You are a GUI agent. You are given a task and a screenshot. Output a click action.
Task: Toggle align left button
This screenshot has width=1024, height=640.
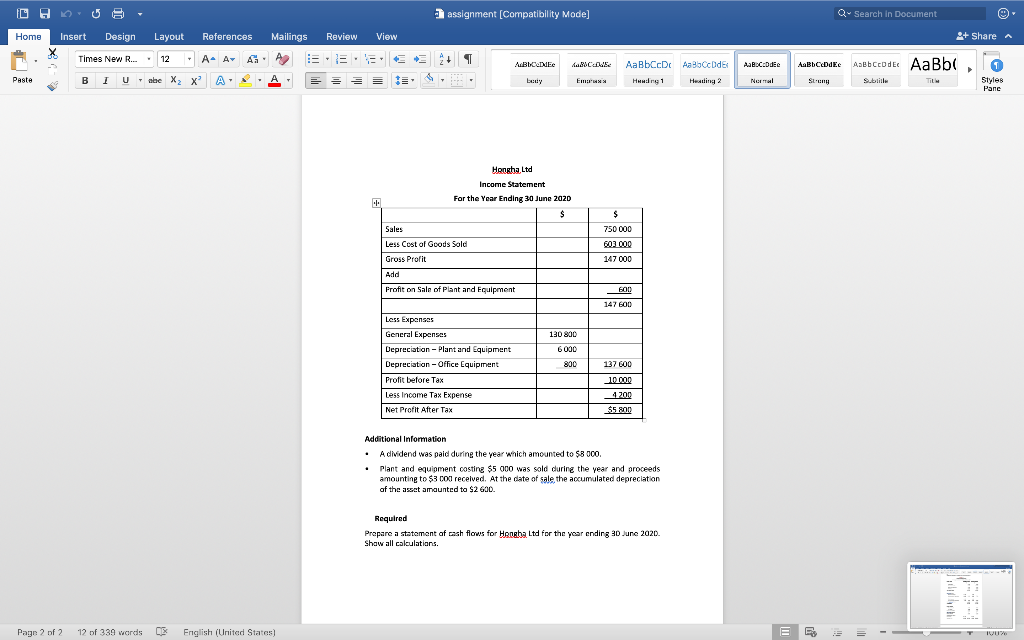point(315,80)
